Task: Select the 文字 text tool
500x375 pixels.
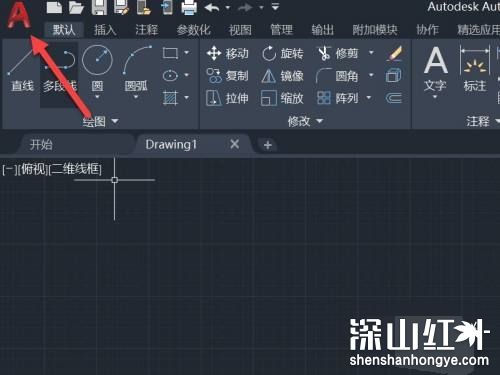Action: pyautogui.click(x=435, y=69)
